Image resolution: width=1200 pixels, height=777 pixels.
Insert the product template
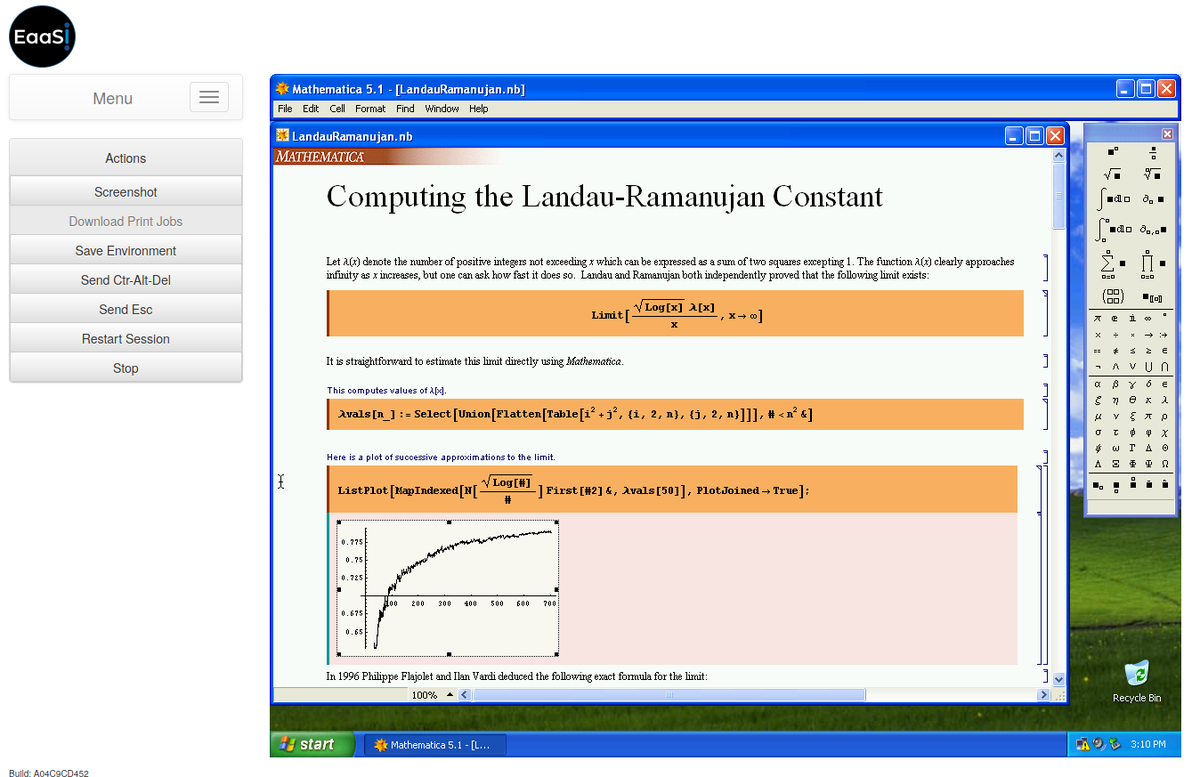tap(1153, 263)
